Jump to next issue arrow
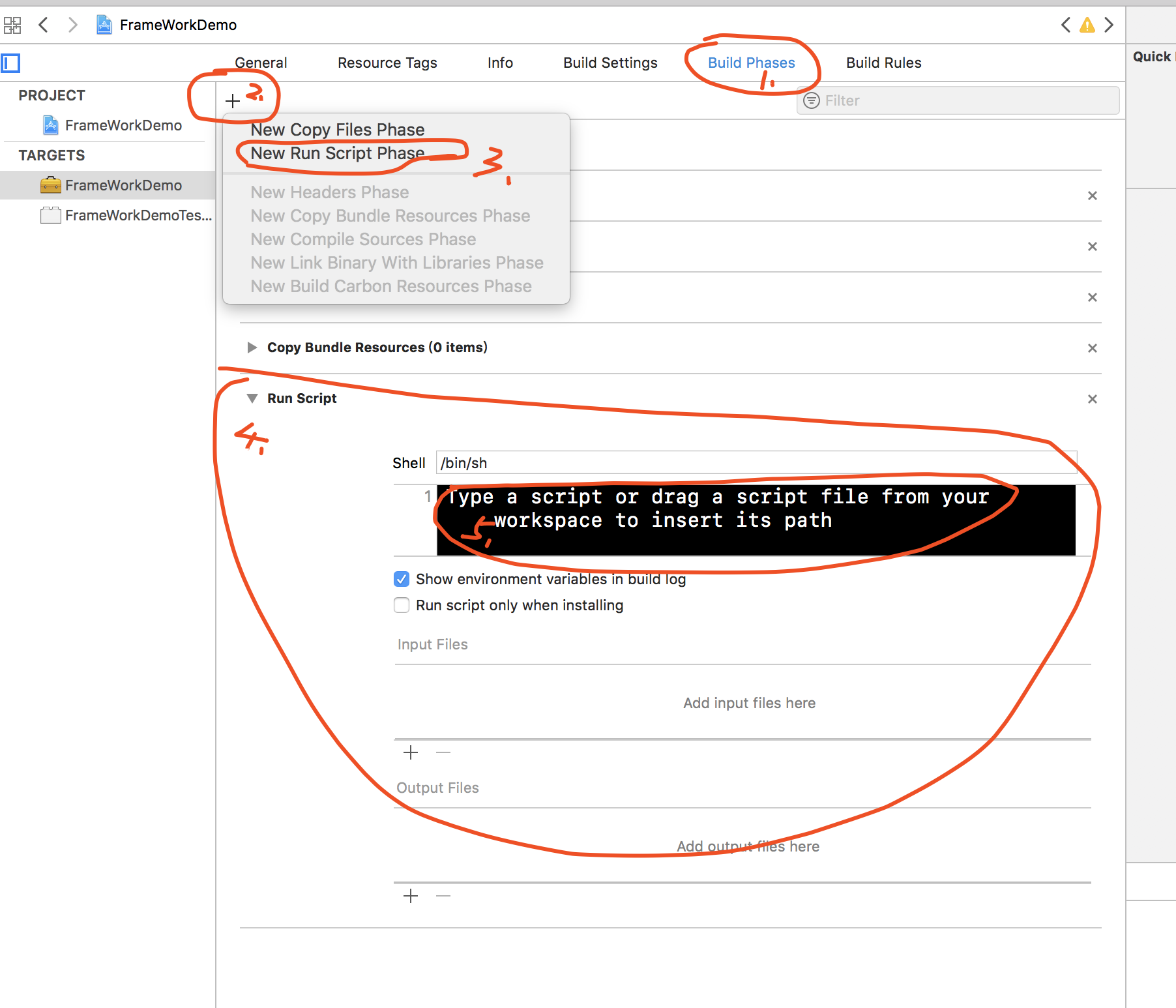1176x1008 pixels. coord(1108,25)
